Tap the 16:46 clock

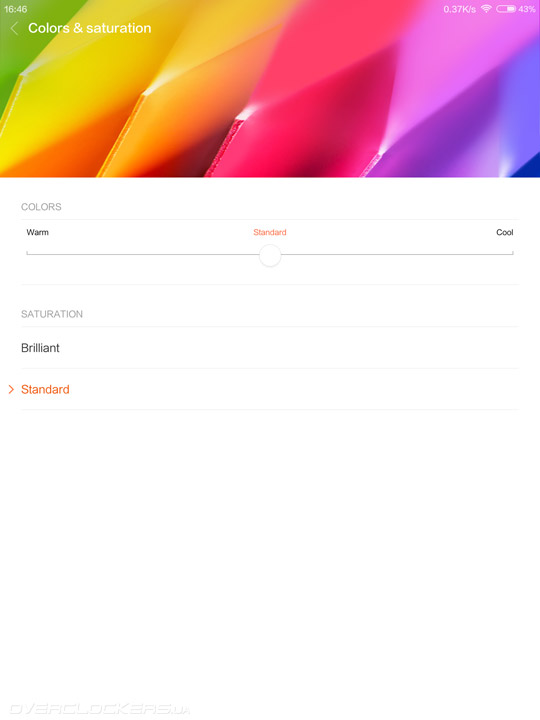[16, 9]
